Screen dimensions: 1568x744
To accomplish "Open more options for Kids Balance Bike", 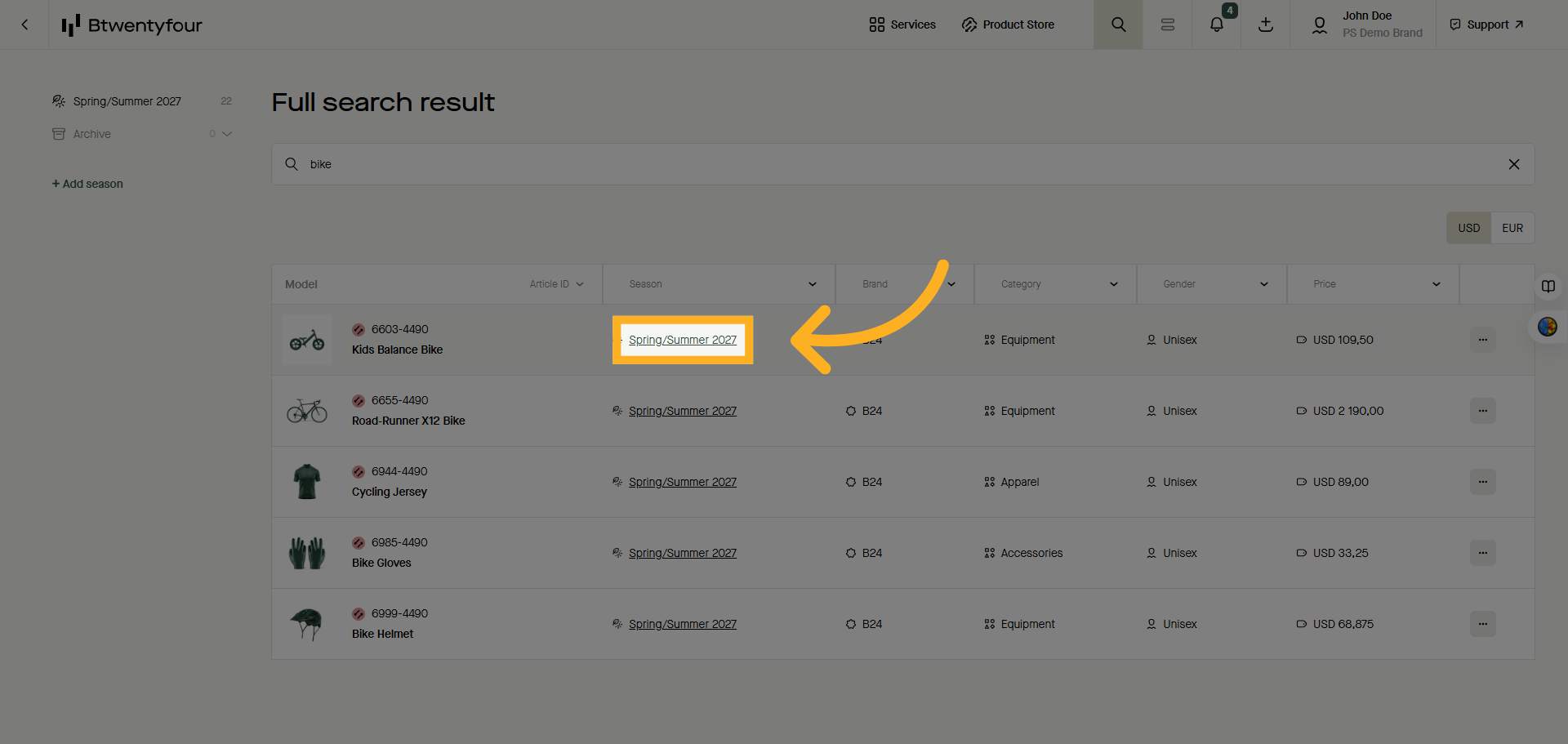I will click(1482, 340).
